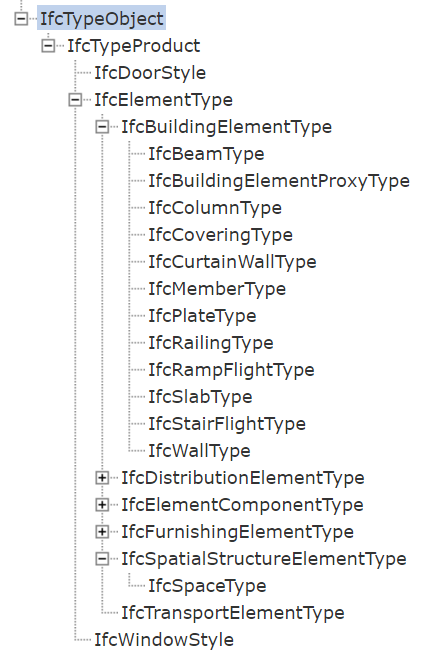Select the IfcBeamType item
This screenshot has width=427, height=656.
(x=206, y=154)
